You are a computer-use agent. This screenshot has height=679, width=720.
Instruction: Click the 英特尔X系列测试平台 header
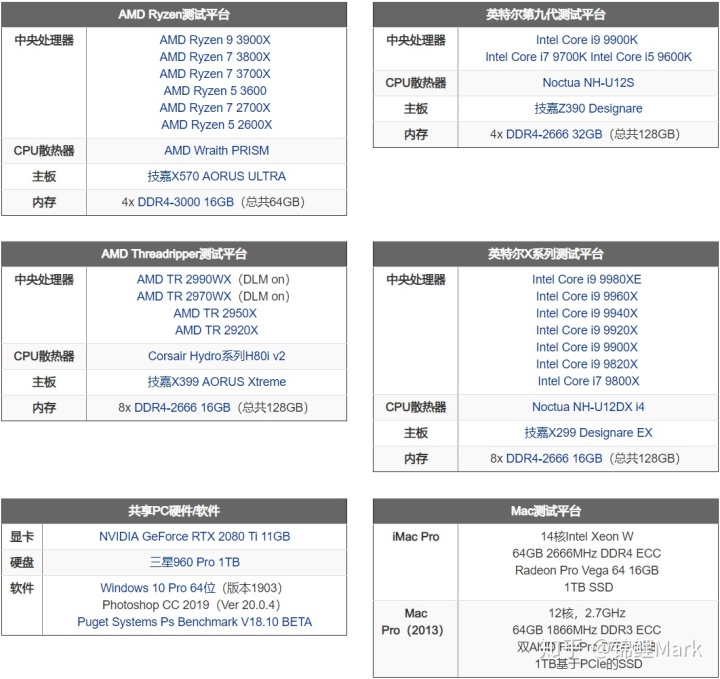pyautogui.click(x=546, y=254)
